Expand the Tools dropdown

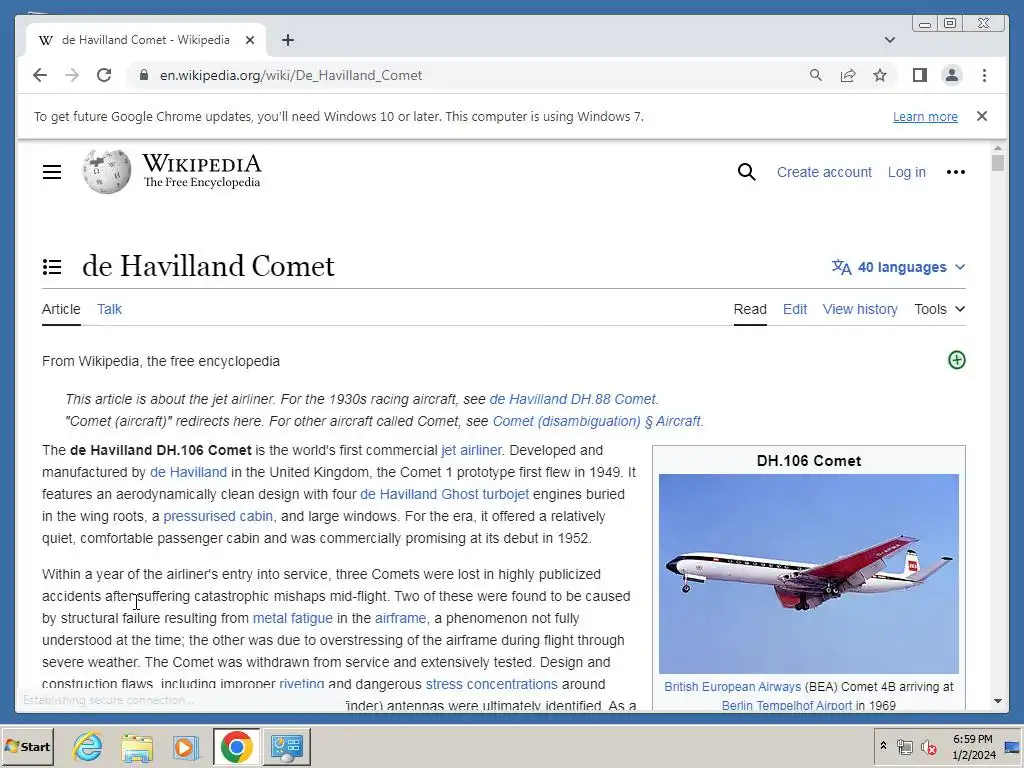(x=939, y=309)
